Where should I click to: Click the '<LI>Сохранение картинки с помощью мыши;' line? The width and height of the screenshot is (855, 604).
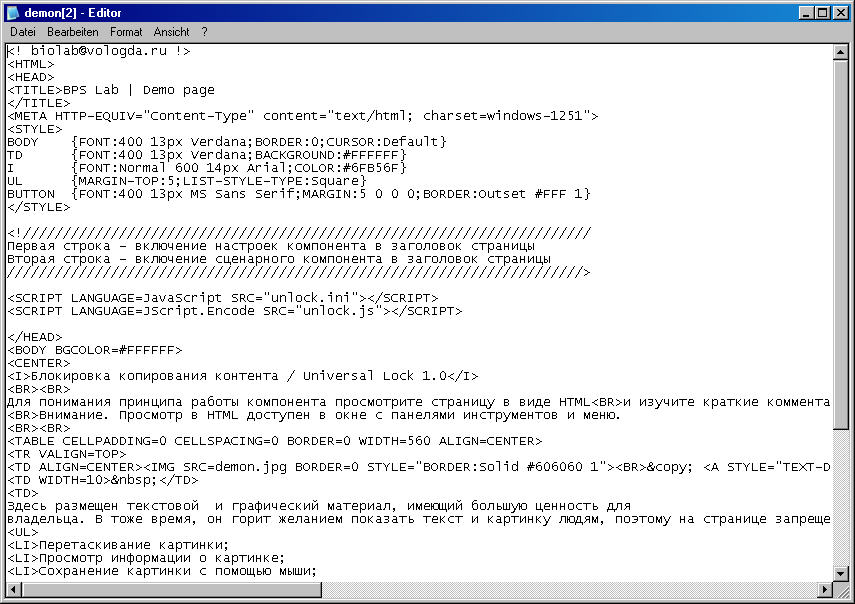pyautogui.click(x=162, y=571)
